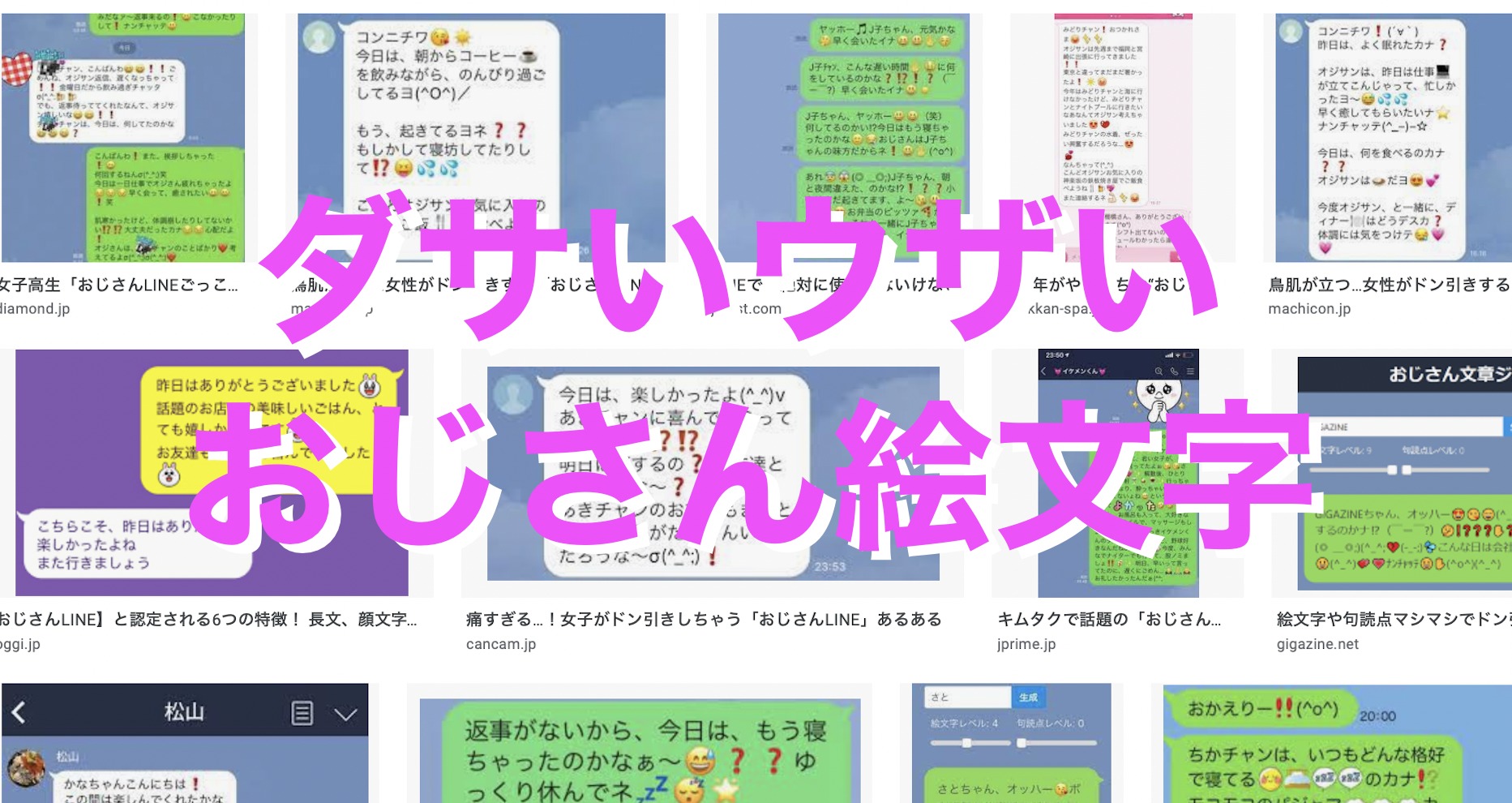Open the cancam.jp source link
This screenshot has width=1512, height=803.
coord(501,644)
